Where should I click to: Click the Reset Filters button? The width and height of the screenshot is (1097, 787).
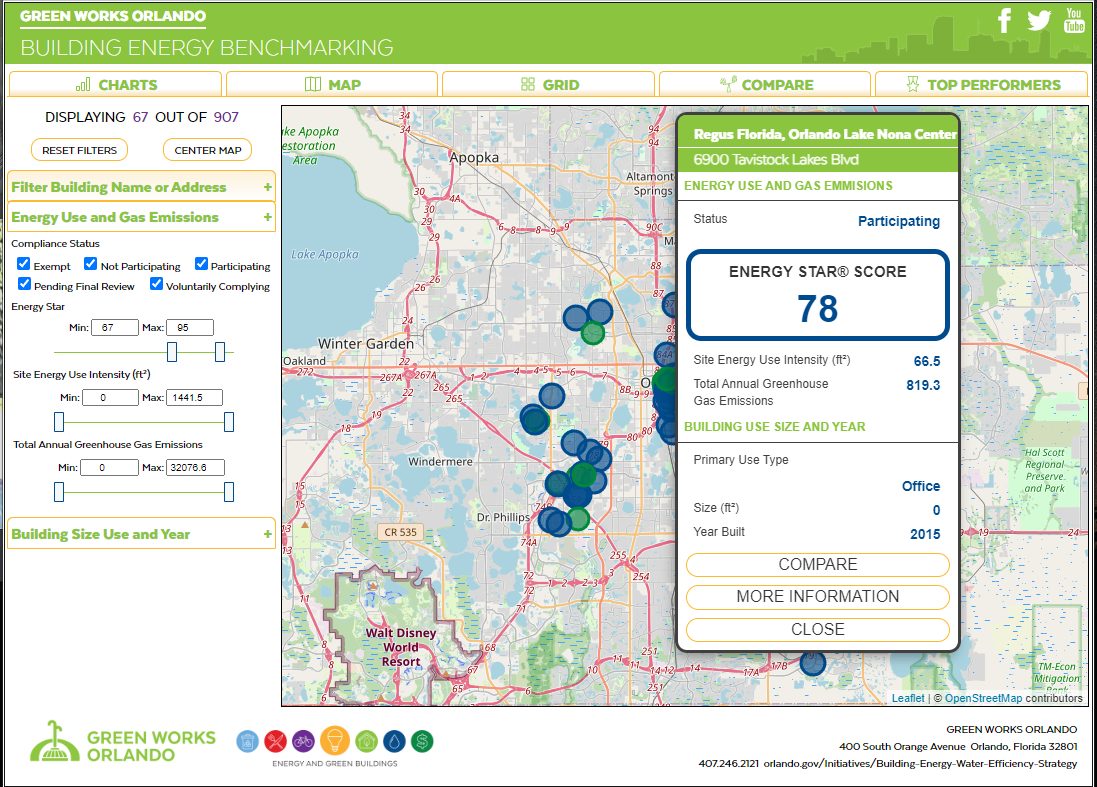click(79, 150)
